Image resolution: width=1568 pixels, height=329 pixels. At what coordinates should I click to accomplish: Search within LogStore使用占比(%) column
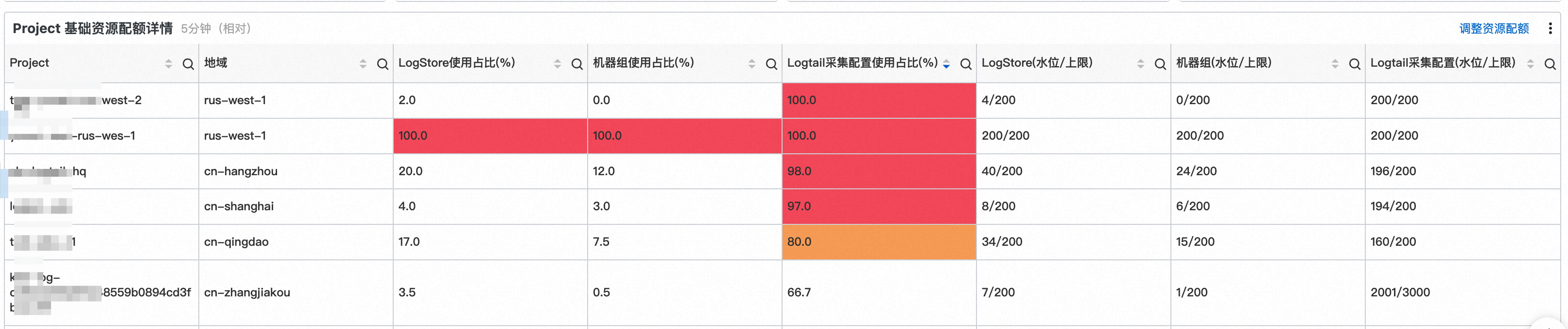point(576,64)
